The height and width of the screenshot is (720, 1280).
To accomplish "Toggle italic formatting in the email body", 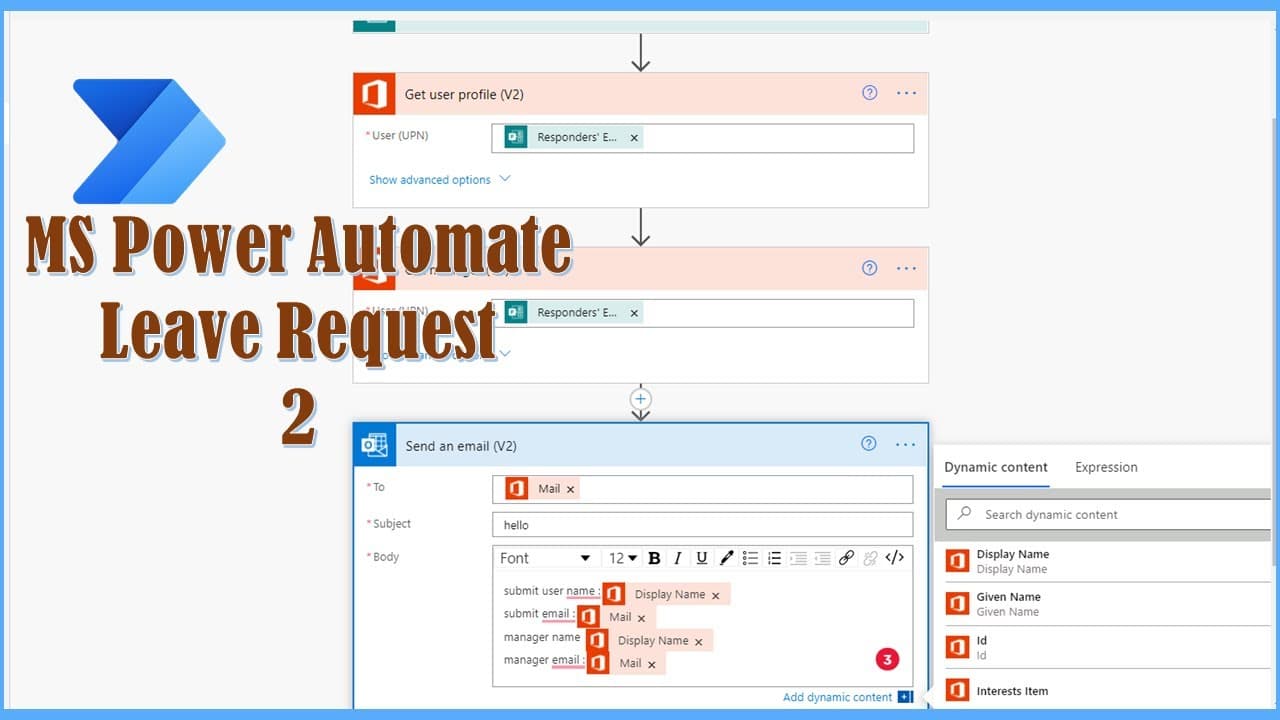I will pyautogui.click(x=678, y=558).
